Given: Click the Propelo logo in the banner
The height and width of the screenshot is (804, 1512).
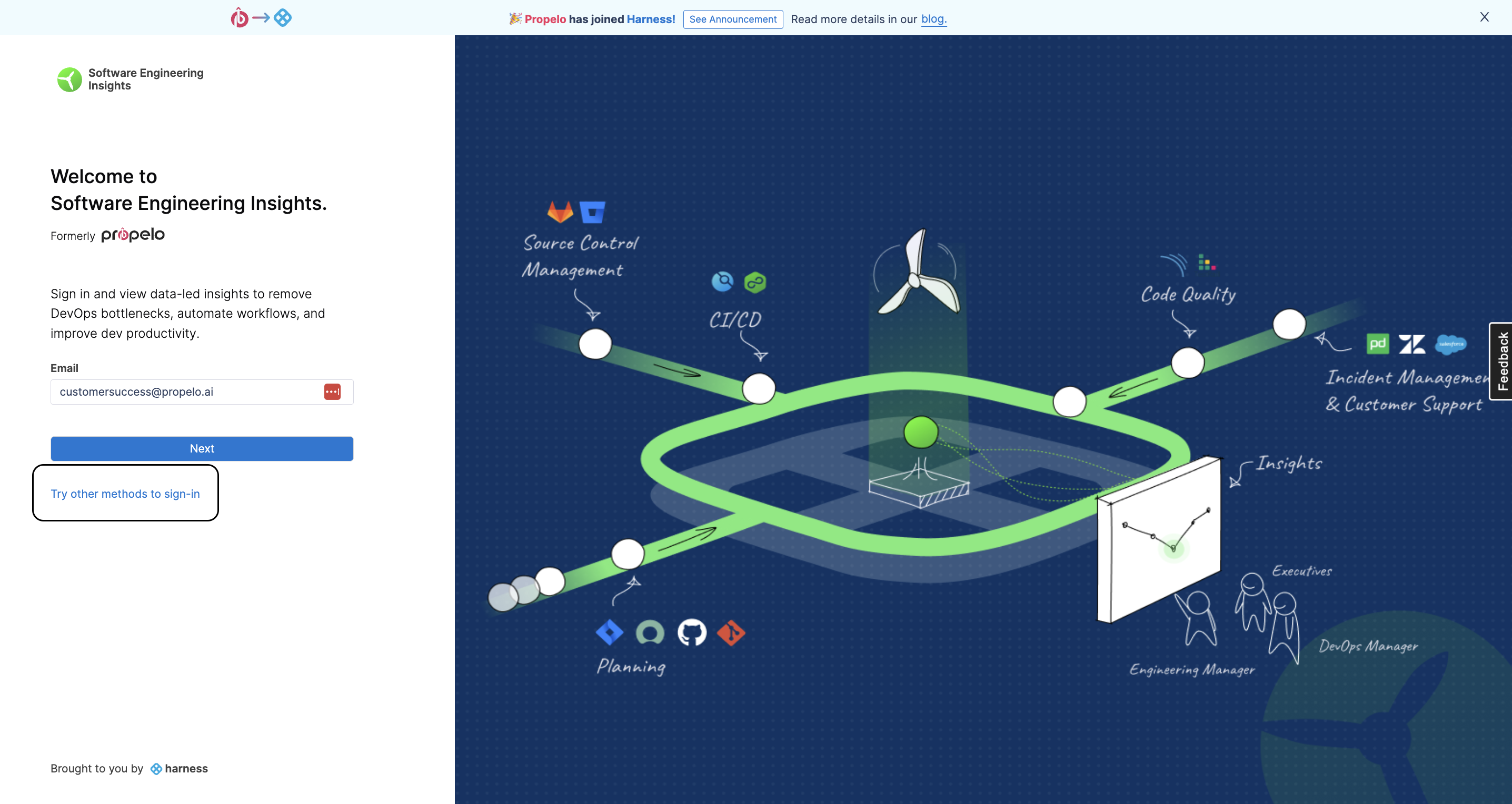Looking at the screenshot, I should [240, 17].
